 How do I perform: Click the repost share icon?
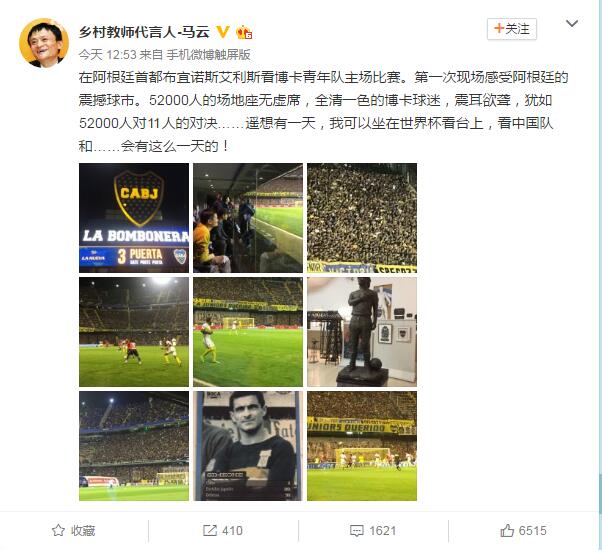(210, 530)
